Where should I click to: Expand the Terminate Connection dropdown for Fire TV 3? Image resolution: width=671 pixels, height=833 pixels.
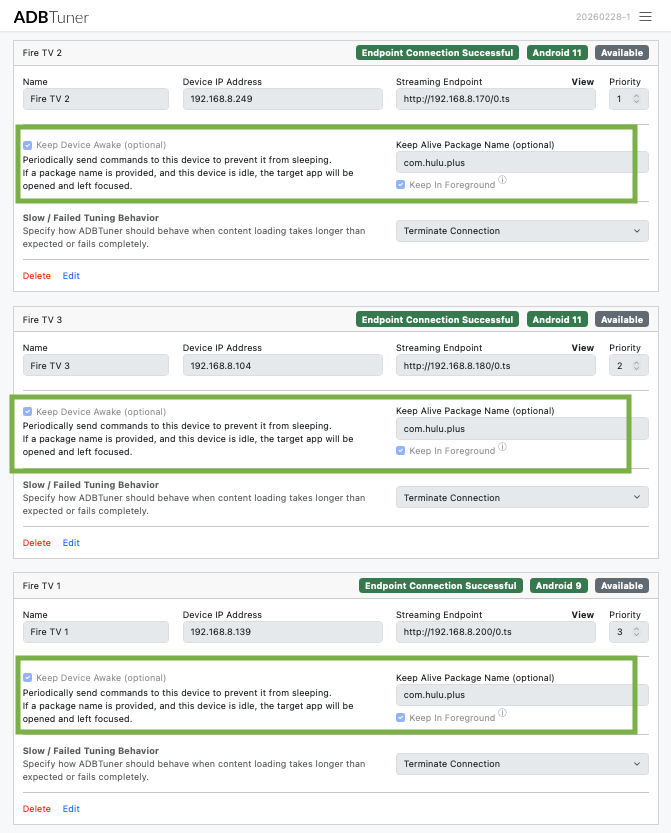click(521, 498)
